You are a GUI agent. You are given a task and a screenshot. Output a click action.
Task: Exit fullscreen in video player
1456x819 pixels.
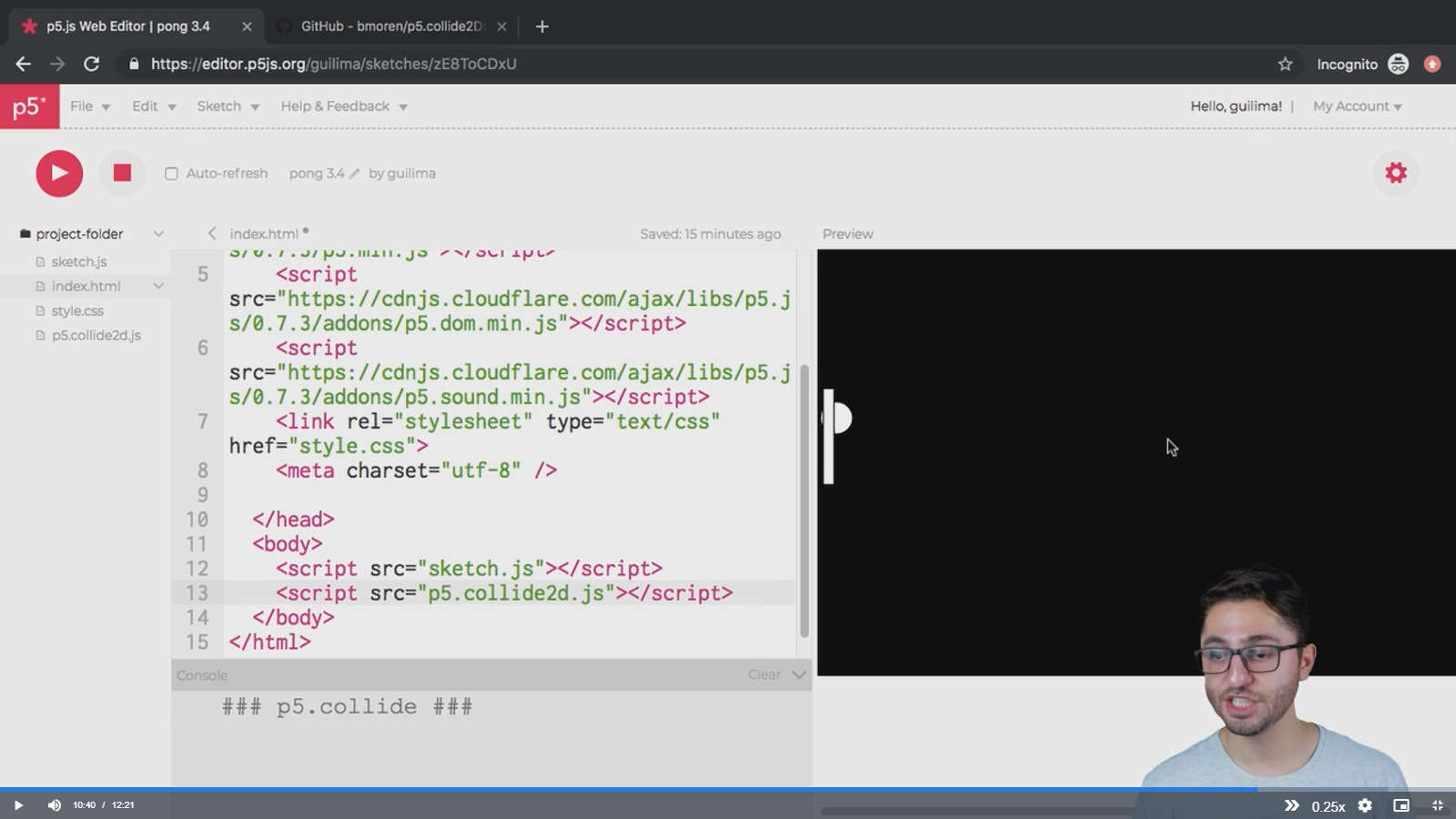pos(1438,805)
